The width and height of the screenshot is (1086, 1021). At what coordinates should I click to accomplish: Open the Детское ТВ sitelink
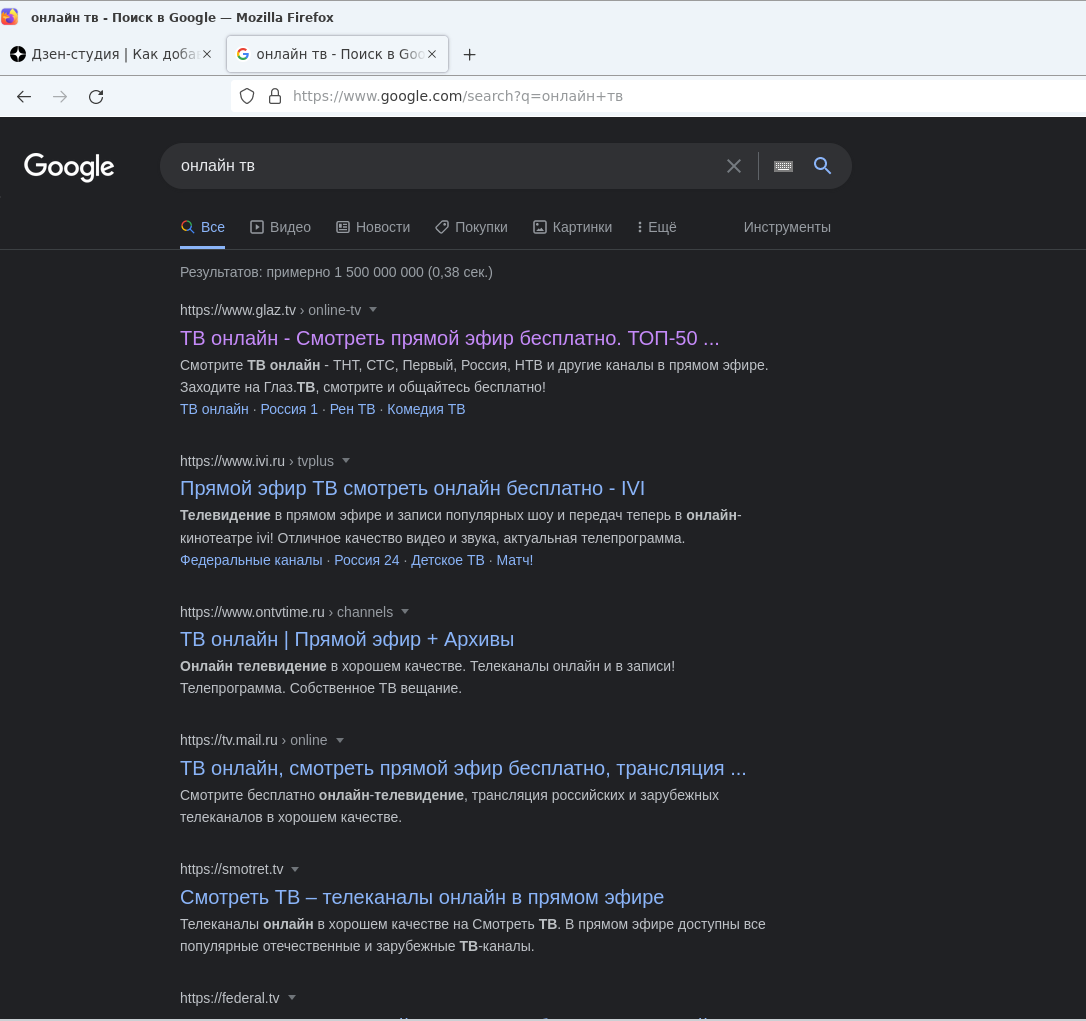pos(448,560)
